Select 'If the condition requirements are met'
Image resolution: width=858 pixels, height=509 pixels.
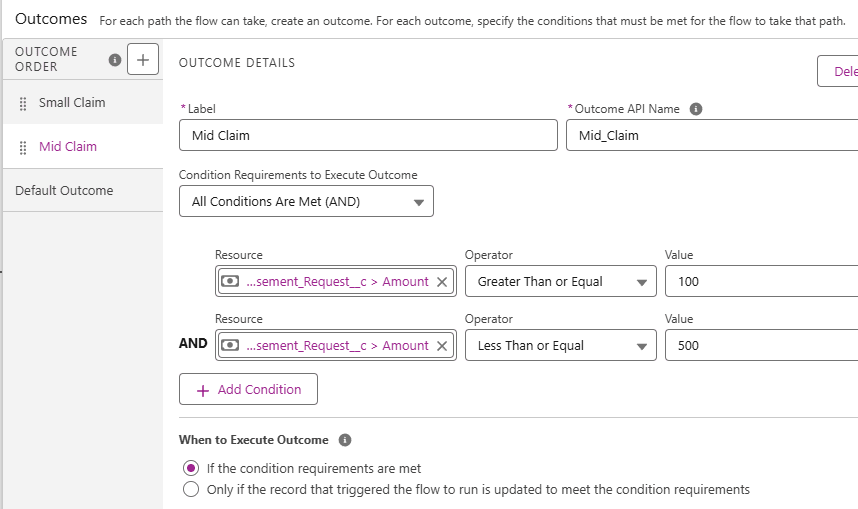click(191, 468)
